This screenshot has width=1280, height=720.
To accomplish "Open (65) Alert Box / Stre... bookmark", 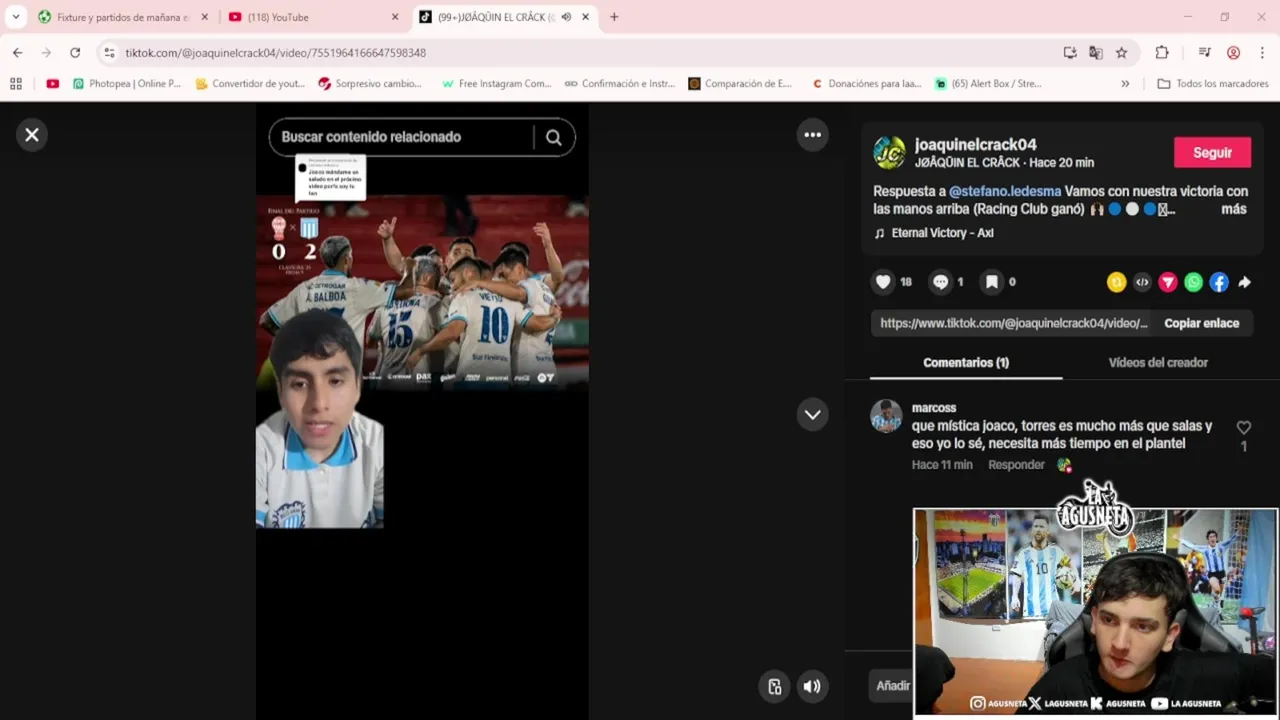I will (989, 84).
